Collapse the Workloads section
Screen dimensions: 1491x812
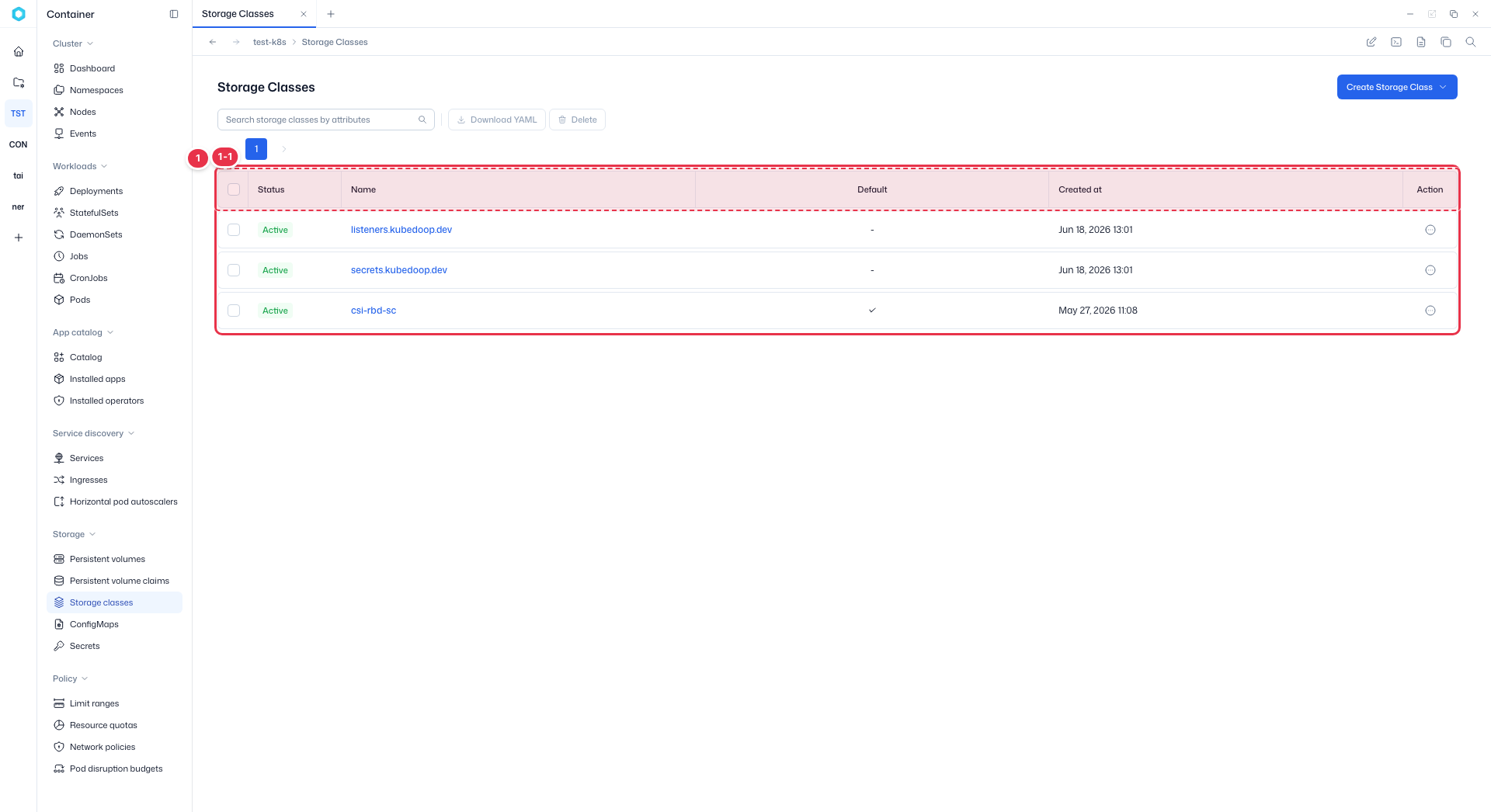point(80,166)
